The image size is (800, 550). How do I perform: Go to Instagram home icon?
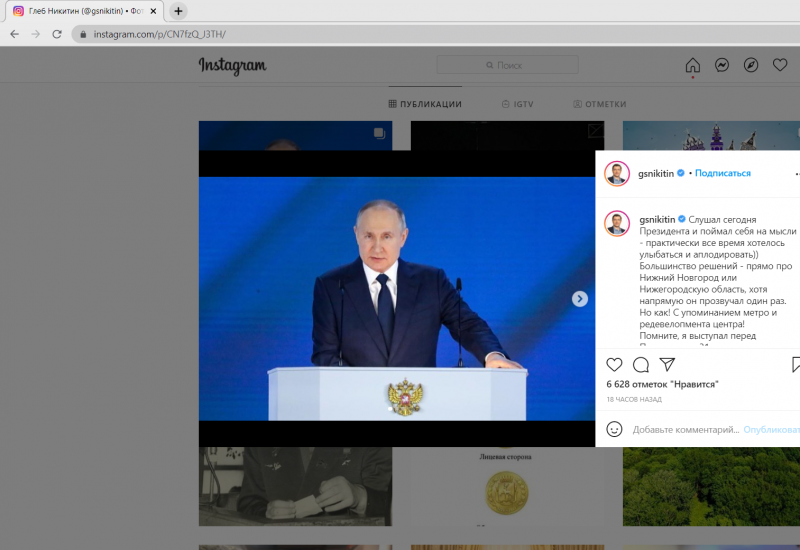(692, 65)
